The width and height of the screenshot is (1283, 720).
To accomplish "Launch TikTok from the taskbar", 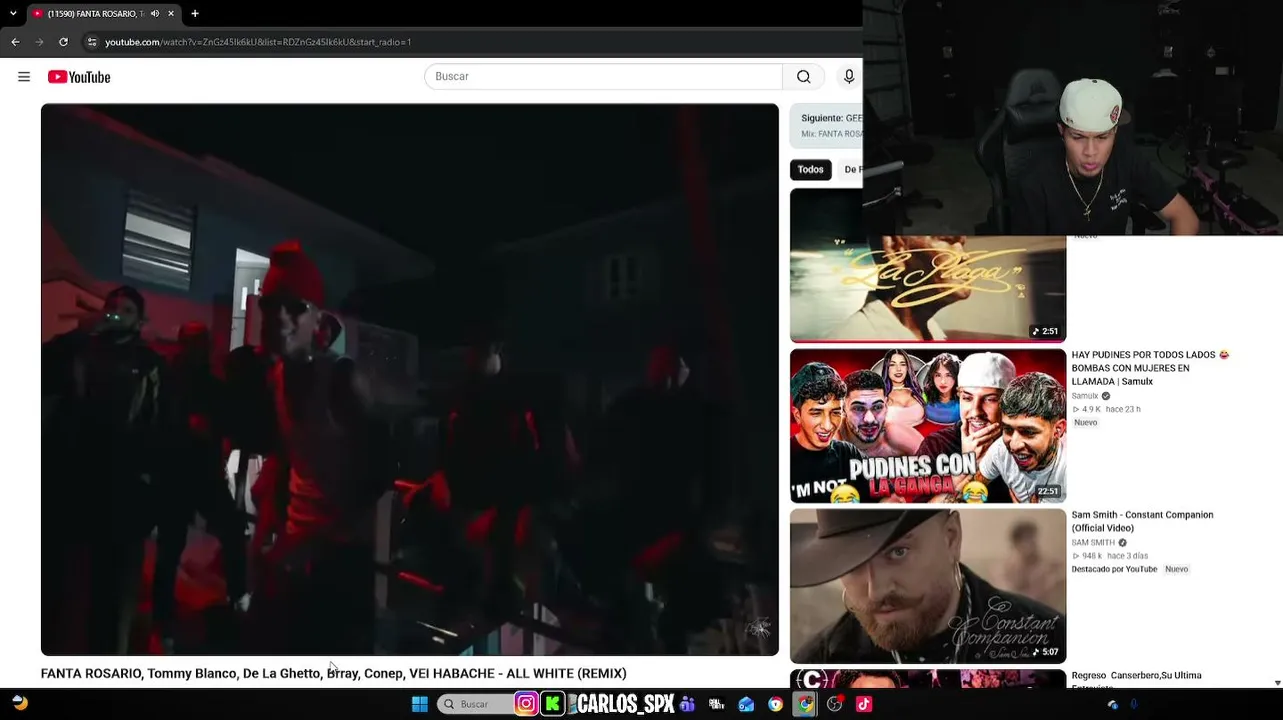I will 864,704.
